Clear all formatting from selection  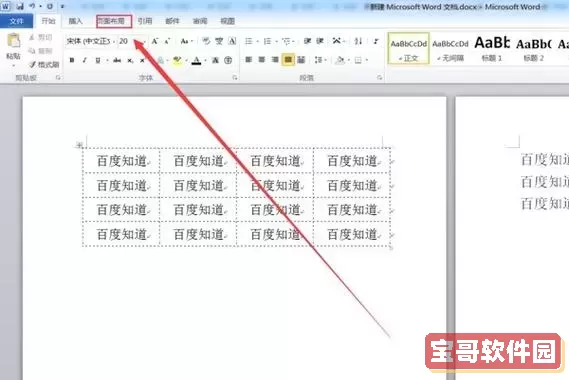coord(206,41)
